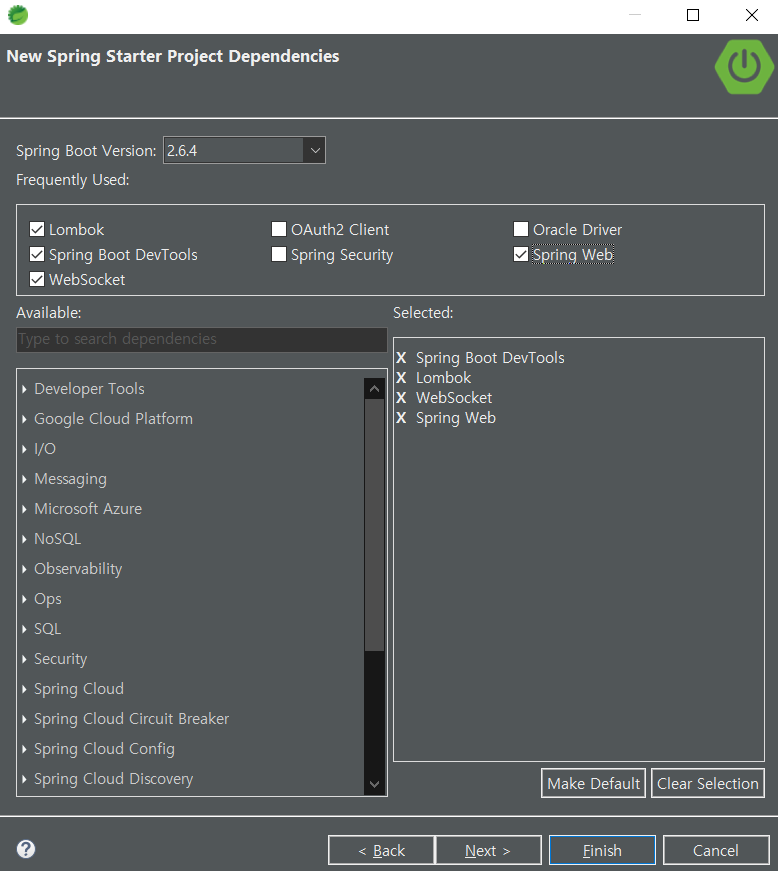This screenshot has width=778, height=871.
Task: Expand the Google Cloud Platform category
Action: pyautogui.click(x=24, y=419)
